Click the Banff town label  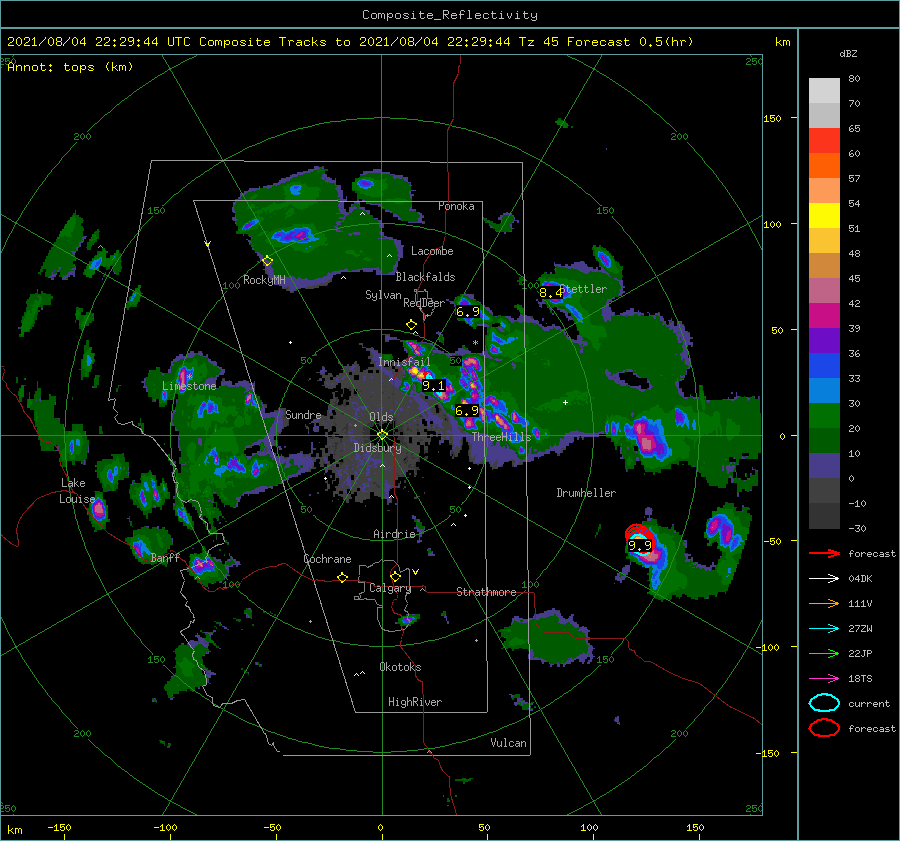[165, 558]
